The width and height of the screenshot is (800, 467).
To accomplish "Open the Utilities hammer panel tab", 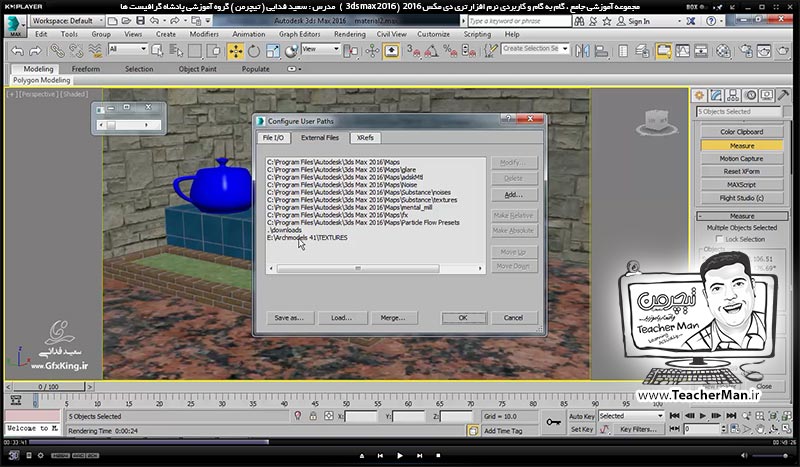I will 784,95.
